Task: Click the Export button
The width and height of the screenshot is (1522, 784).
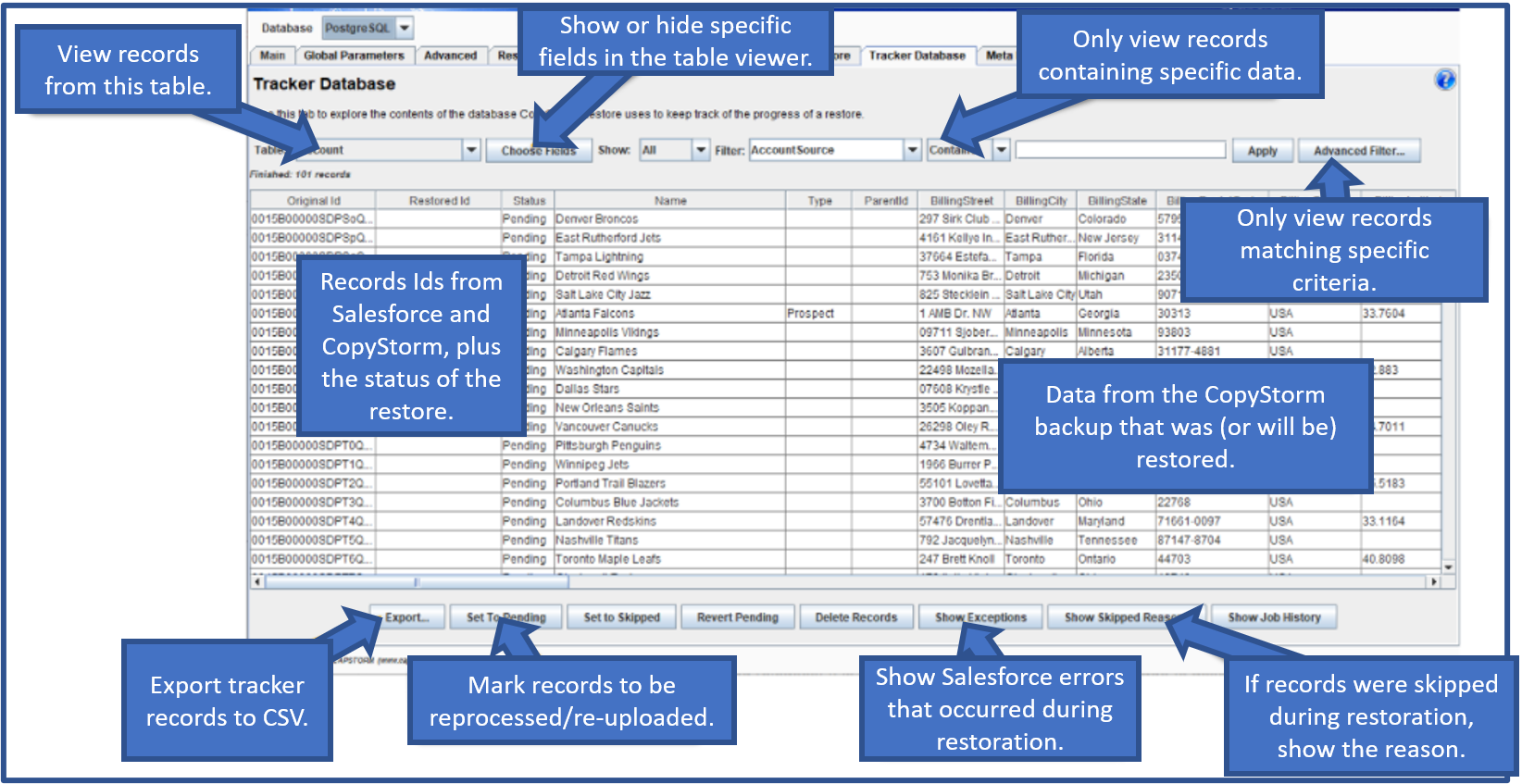Action: pyautogui.click(x=407, y=617)
